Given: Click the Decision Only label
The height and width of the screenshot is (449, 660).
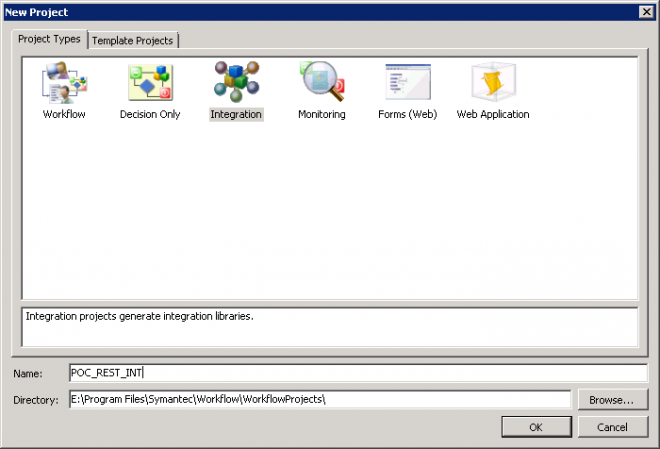Looking at the screenshot, I should 150,114.
